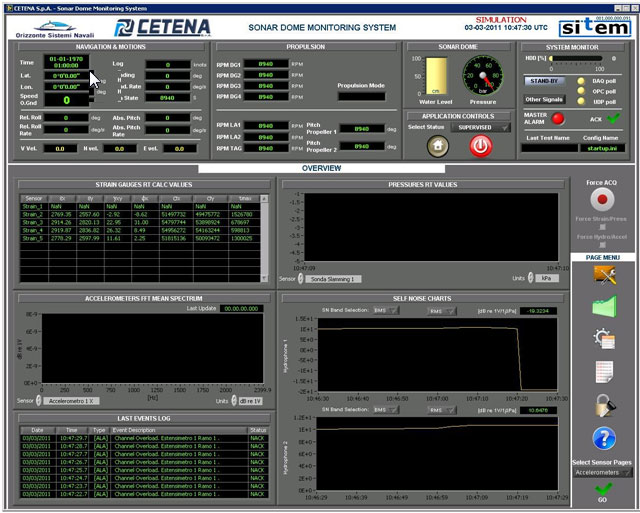The height and width of the screenshot is (513, 640).
Task: Select the 10:47:25.7 event log entry
Action: [x=144, y=470]
